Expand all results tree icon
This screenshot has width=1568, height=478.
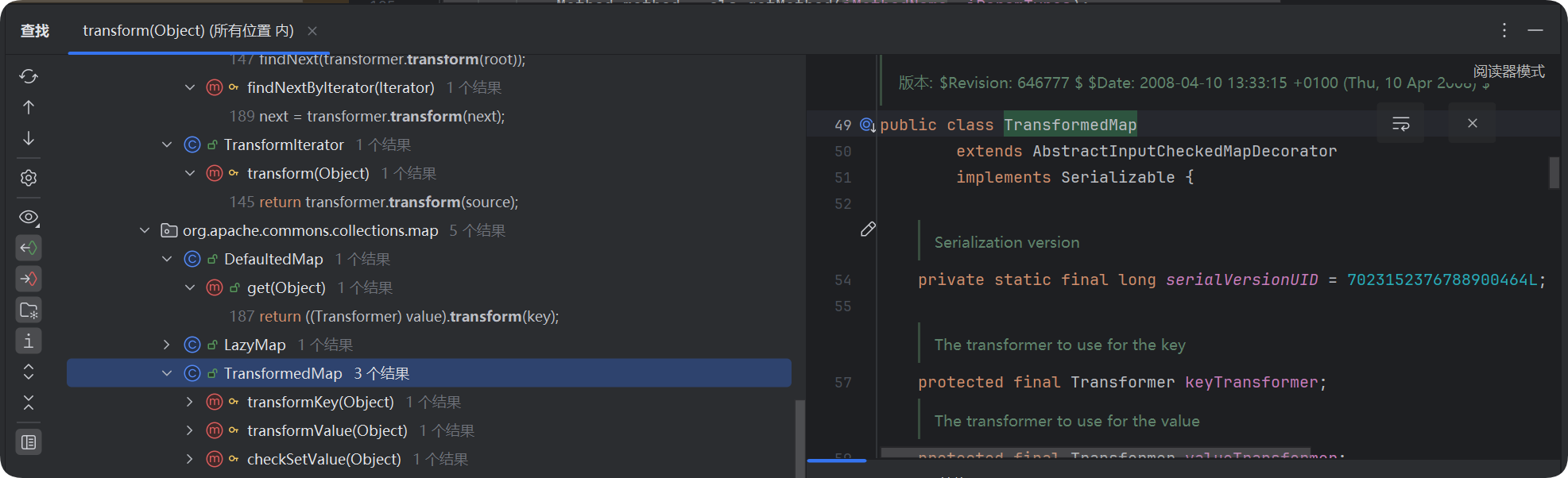[x=29, y=372]
